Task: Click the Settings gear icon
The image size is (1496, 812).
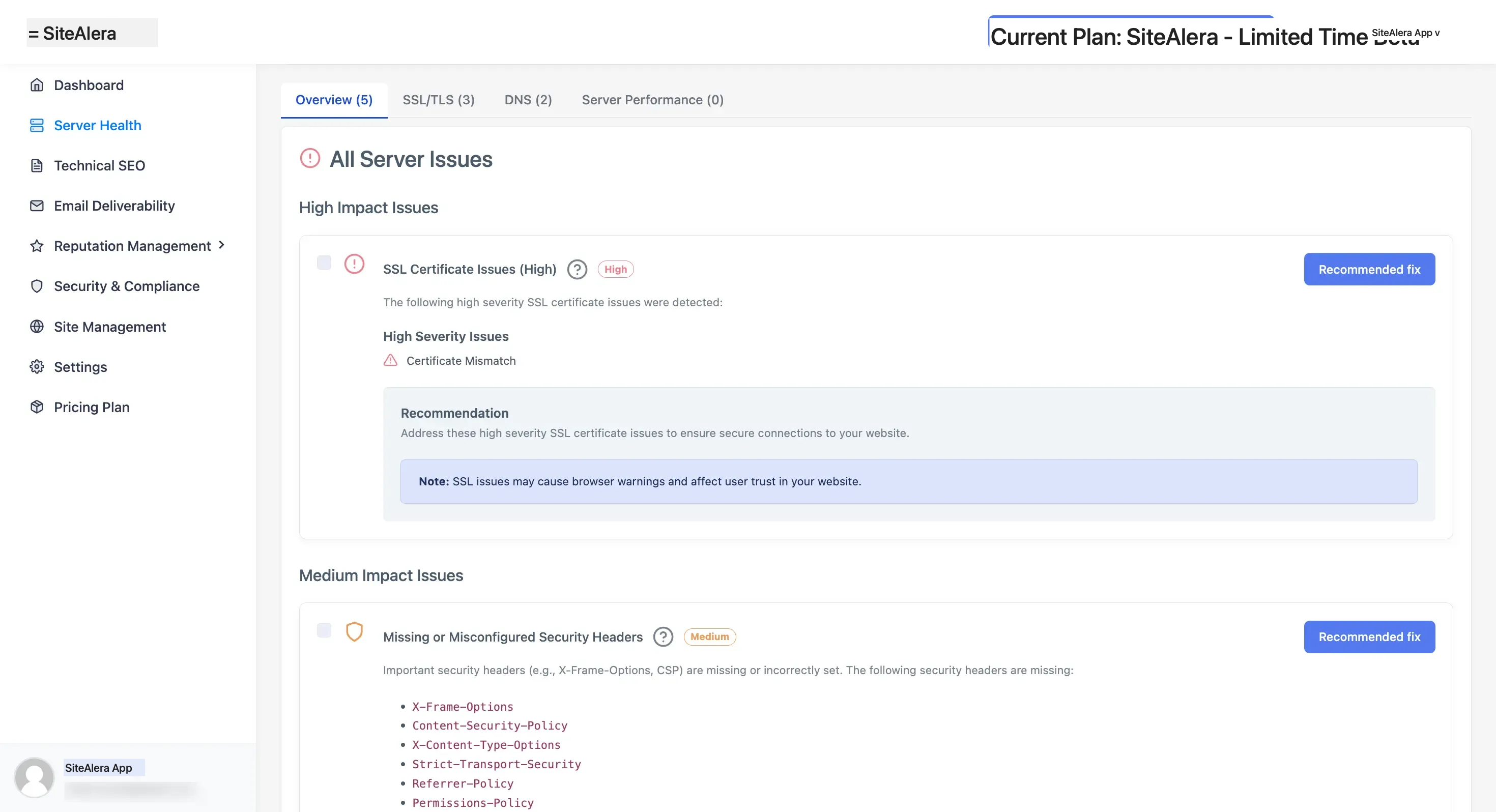Action: tap(37, 366)
